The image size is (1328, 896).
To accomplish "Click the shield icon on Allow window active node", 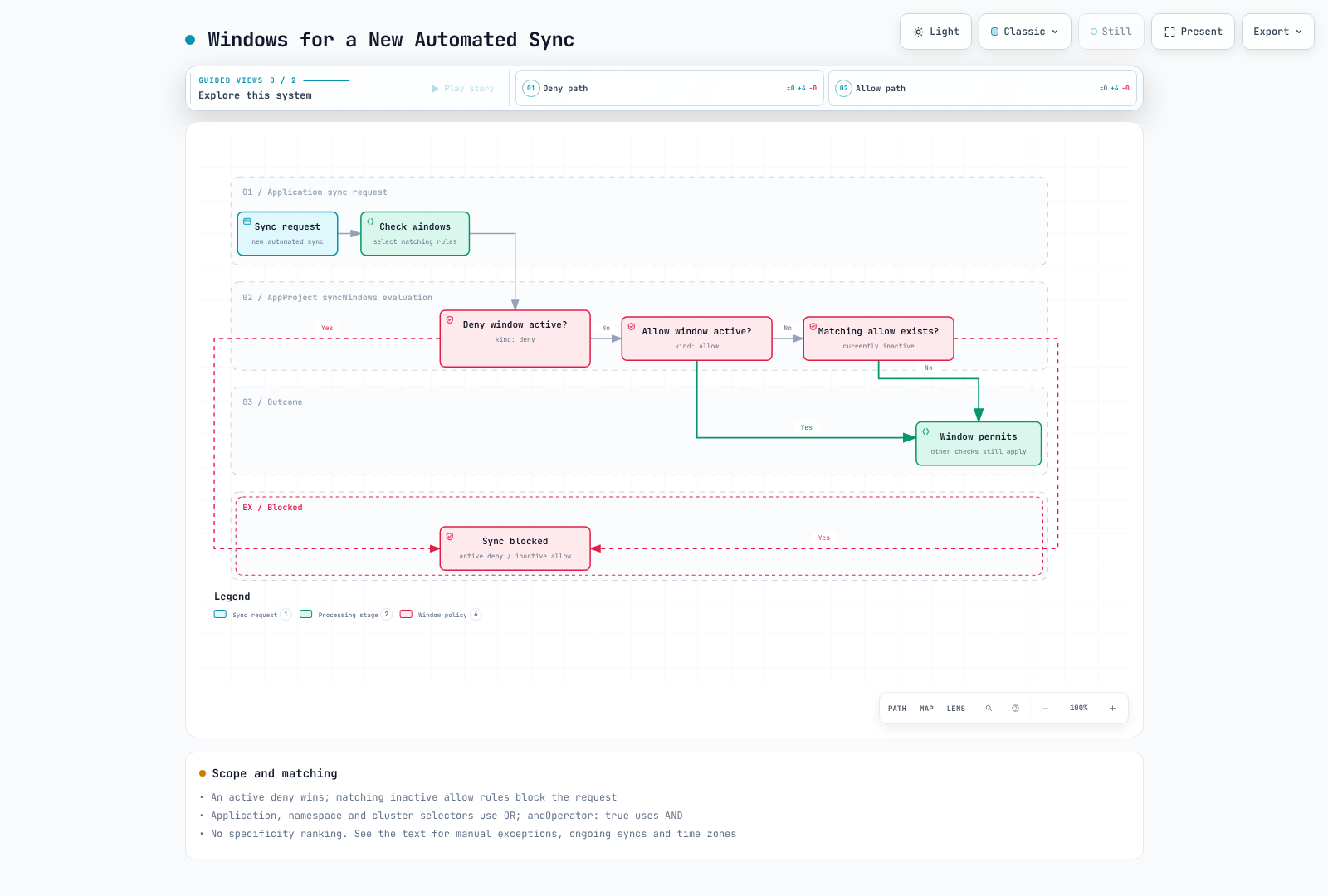I will pyautogui.click(x=632, y=326).
